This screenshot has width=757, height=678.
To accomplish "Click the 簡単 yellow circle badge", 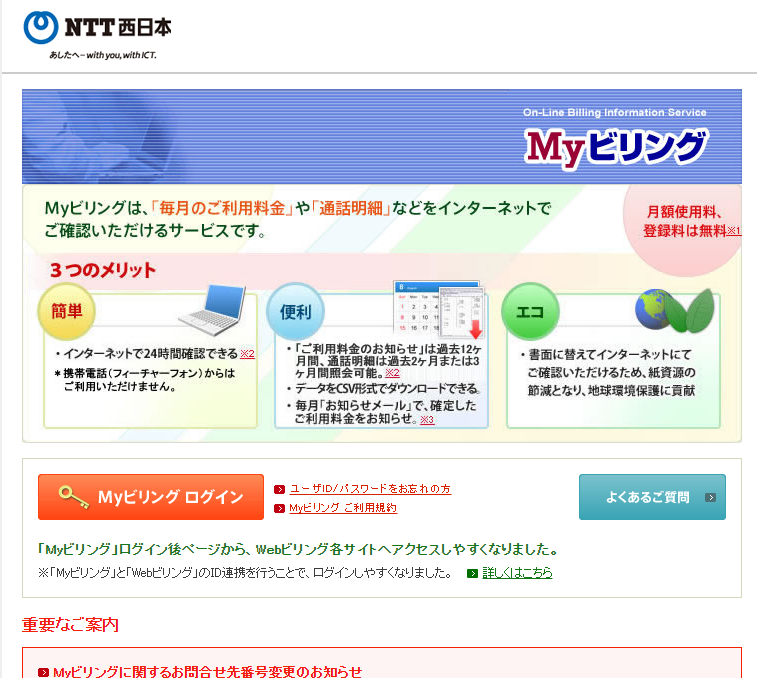I will pos(67,311).
